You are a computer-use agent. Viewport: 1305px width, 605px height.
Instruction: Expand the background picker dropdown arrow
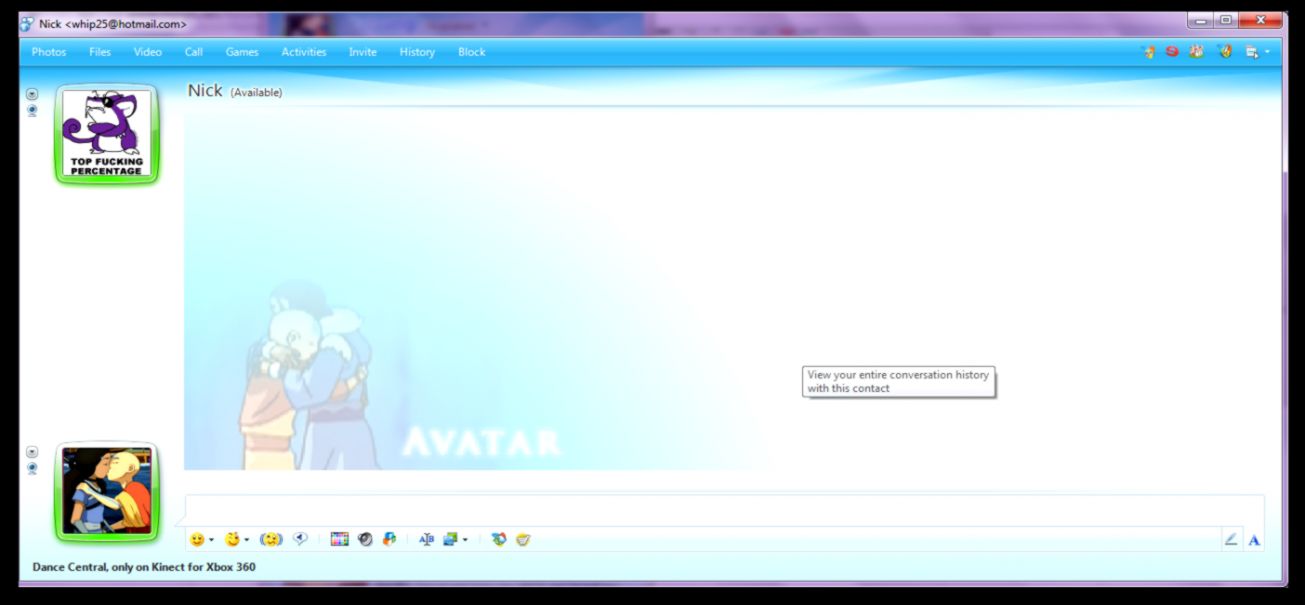tap(464, 538)
